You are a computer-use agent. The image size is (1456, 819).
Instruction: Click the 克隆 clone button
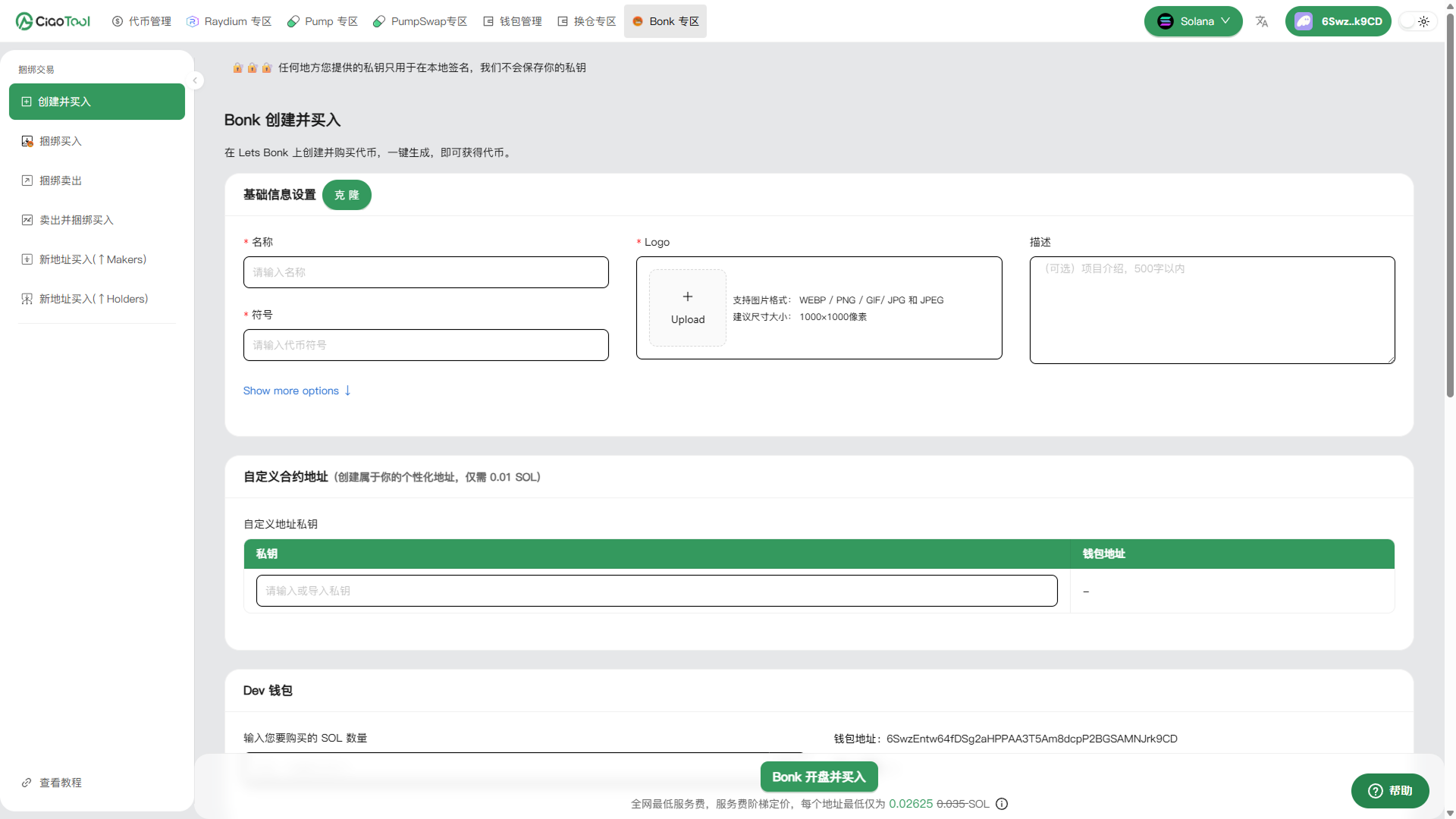(347, 195)
